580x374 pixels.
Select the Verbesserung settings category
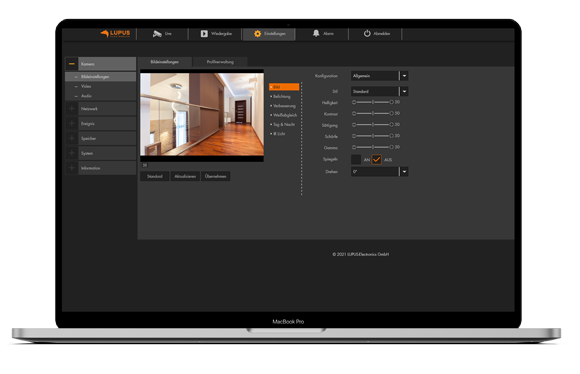(284, 106)
